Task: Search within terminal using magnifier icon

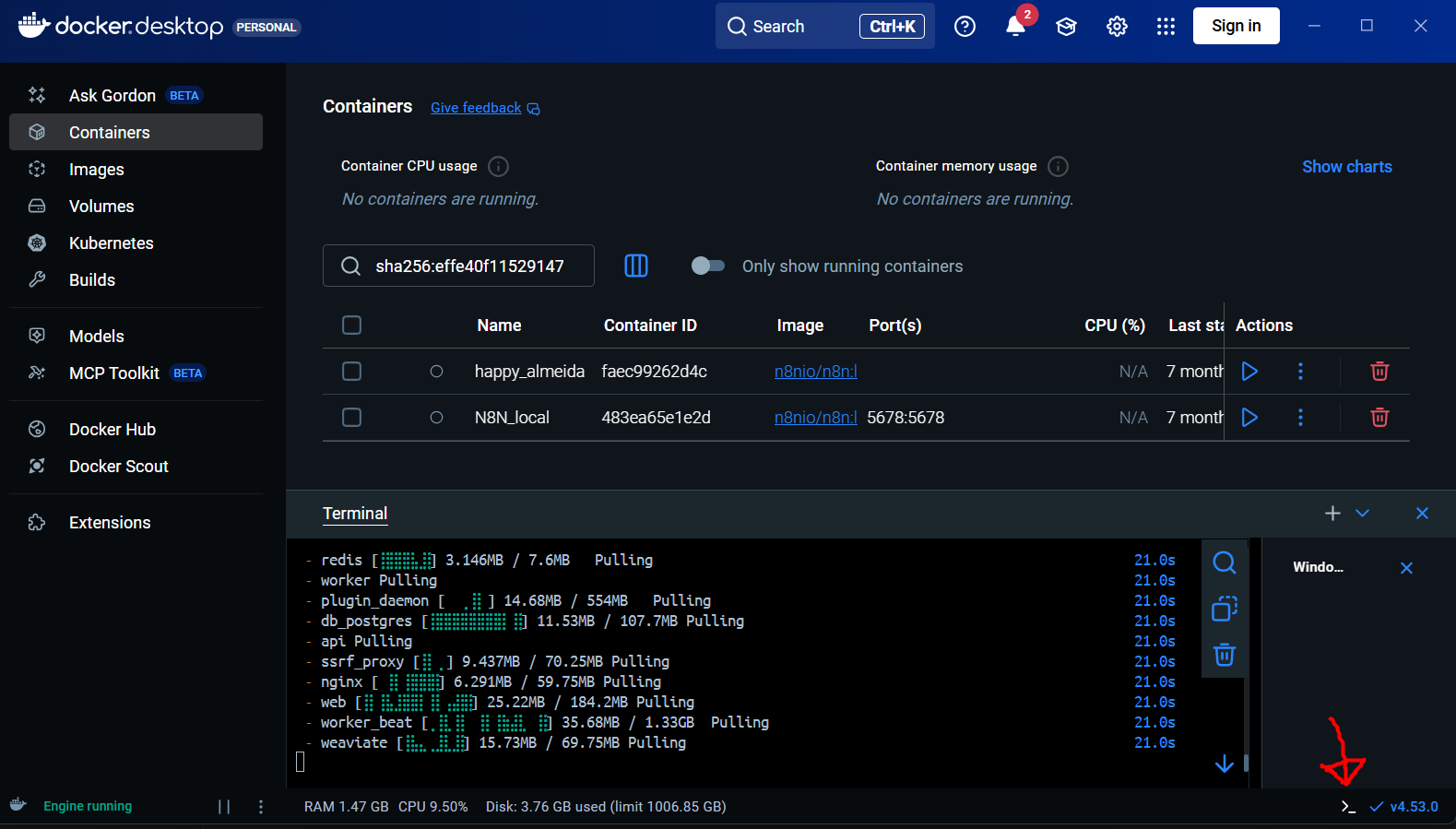Action: point(1224,563)
